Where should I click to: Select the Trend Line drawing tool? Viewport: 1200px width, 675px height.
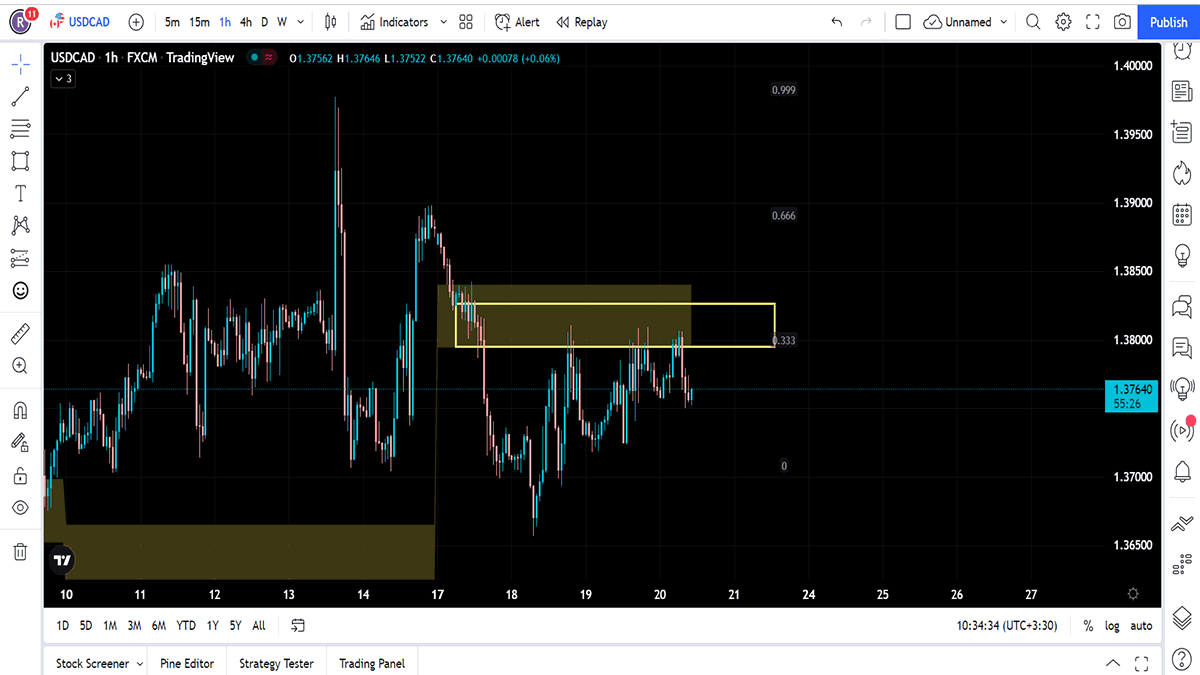click(20, 97)
